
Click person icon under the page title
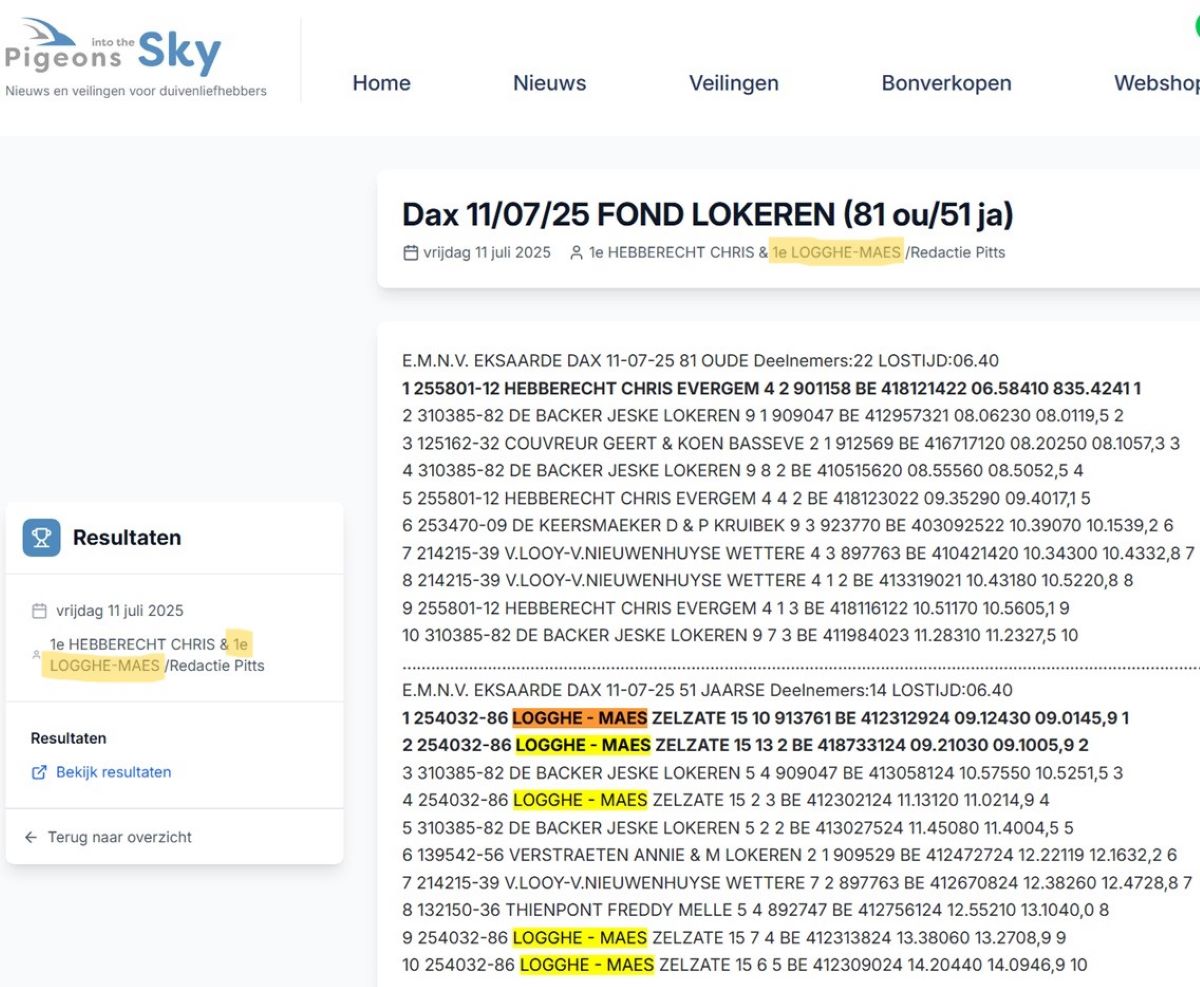click(576, 253)
